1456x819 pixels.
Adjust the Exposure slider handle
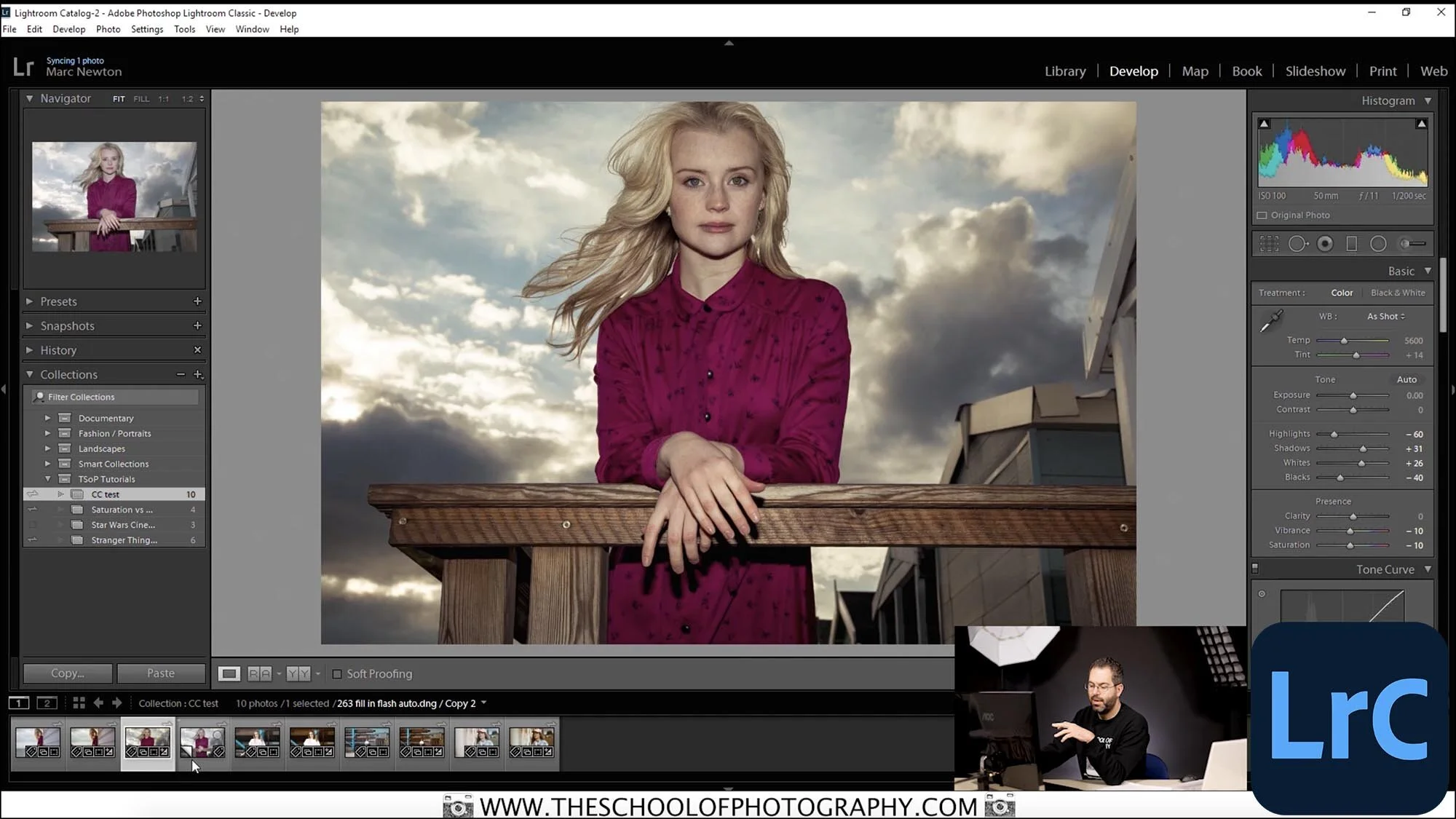pos(1353,395)
